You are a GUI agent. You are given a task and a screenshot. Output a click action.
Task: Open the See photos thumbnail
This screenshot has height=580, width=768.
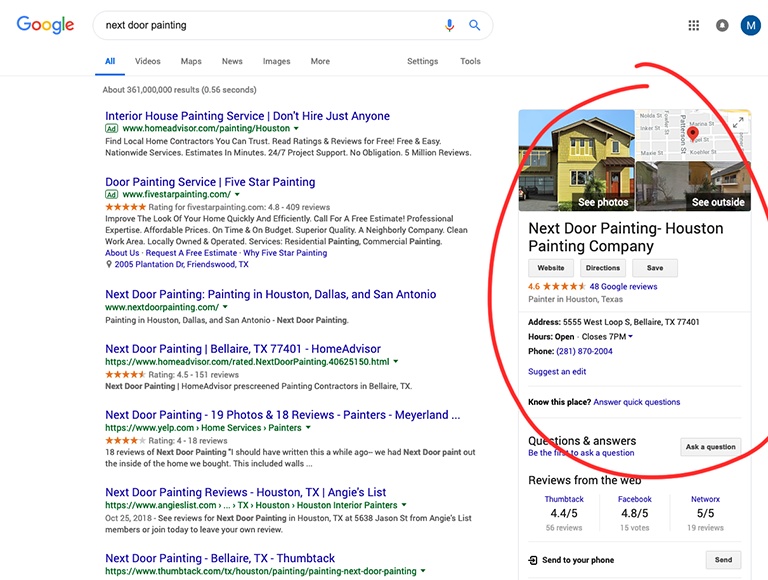(576, 160)
